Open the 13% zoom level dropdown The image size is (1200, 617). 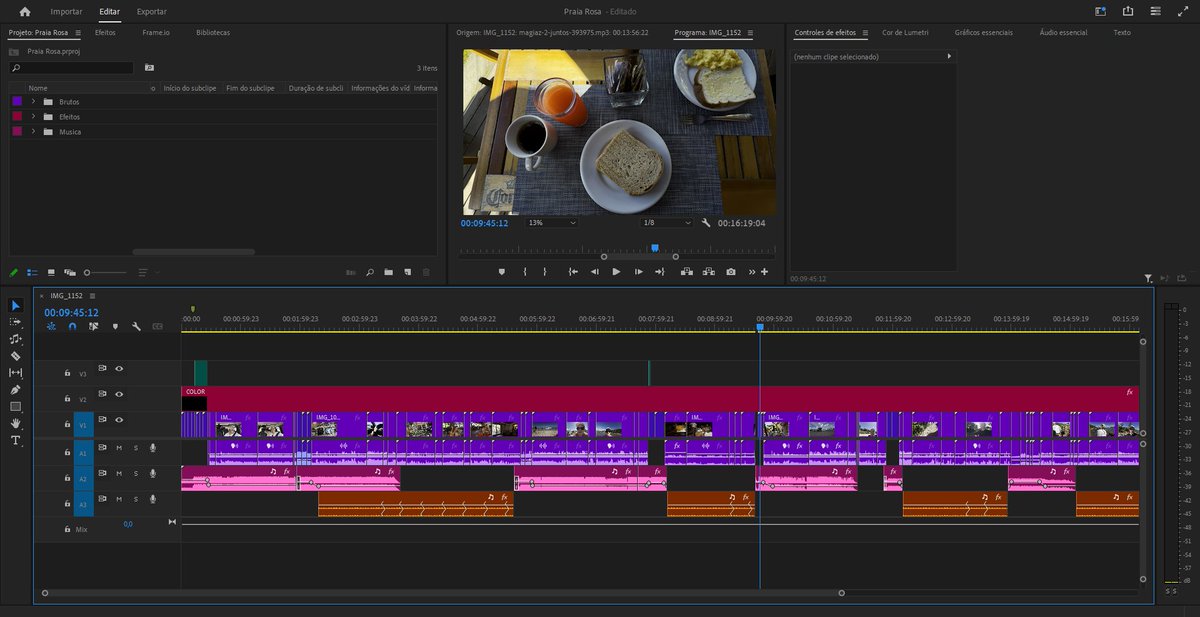point(552,223)
